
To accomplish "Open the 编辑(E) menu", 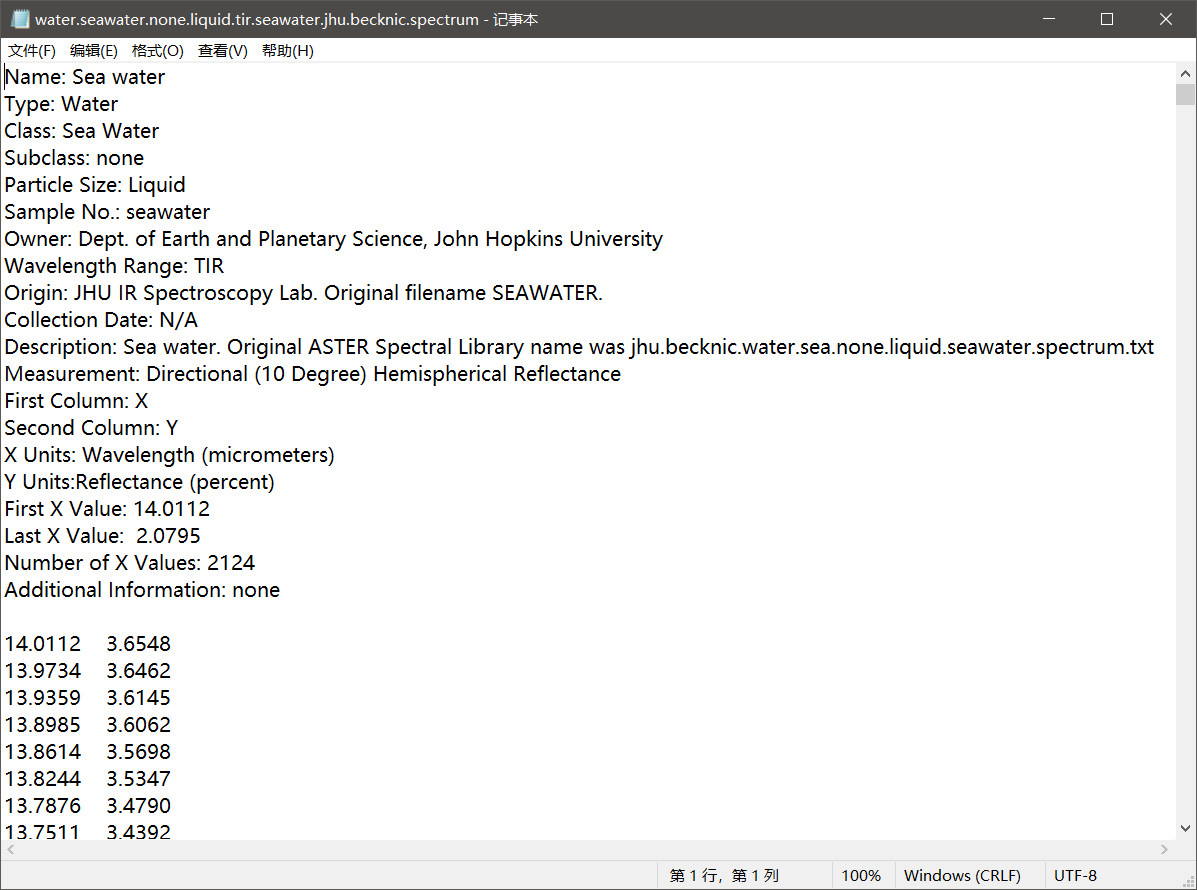I will (x=94, y=50).
